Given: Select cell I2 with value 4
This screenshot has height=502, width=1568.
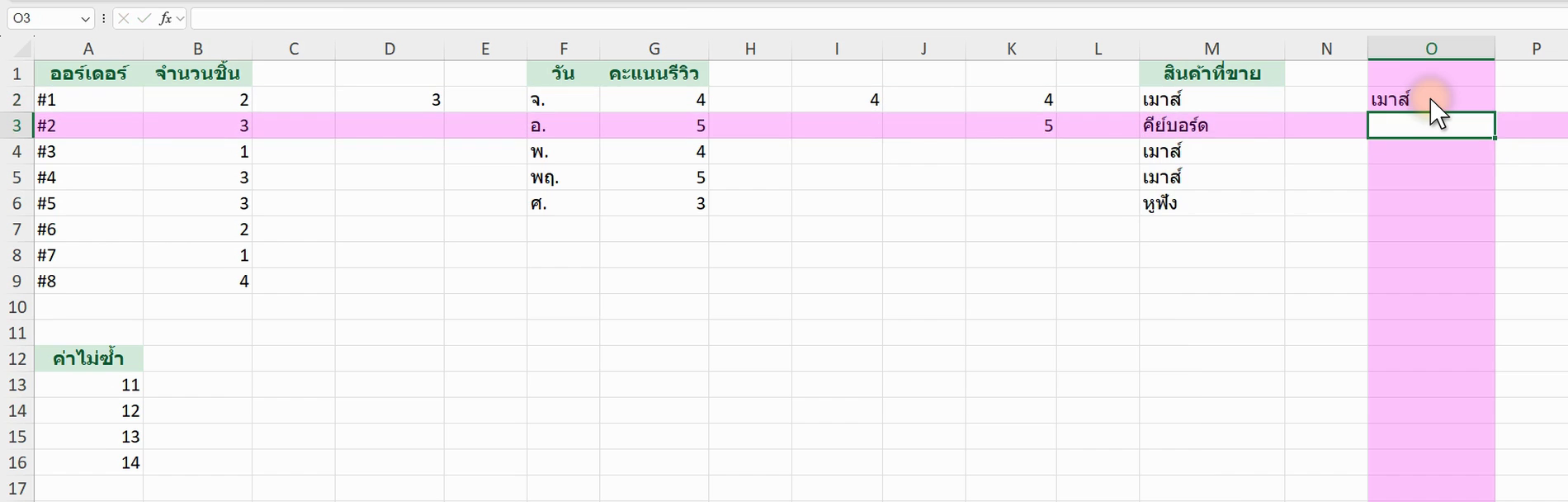Looking at the screenshot, I should point(837,100).
